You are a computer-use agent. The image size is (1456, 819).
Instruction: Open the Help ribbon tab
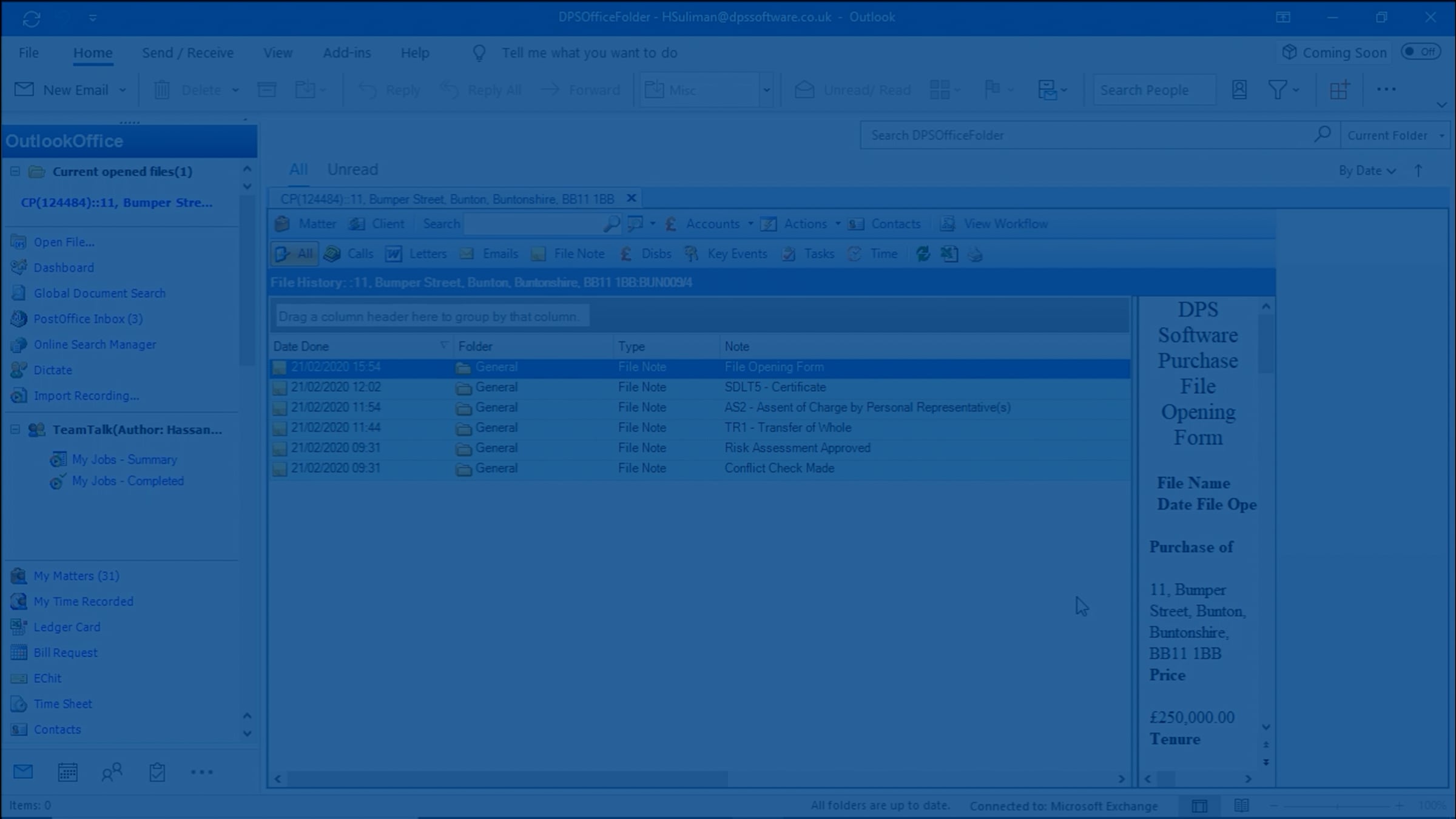click(415, 53)
